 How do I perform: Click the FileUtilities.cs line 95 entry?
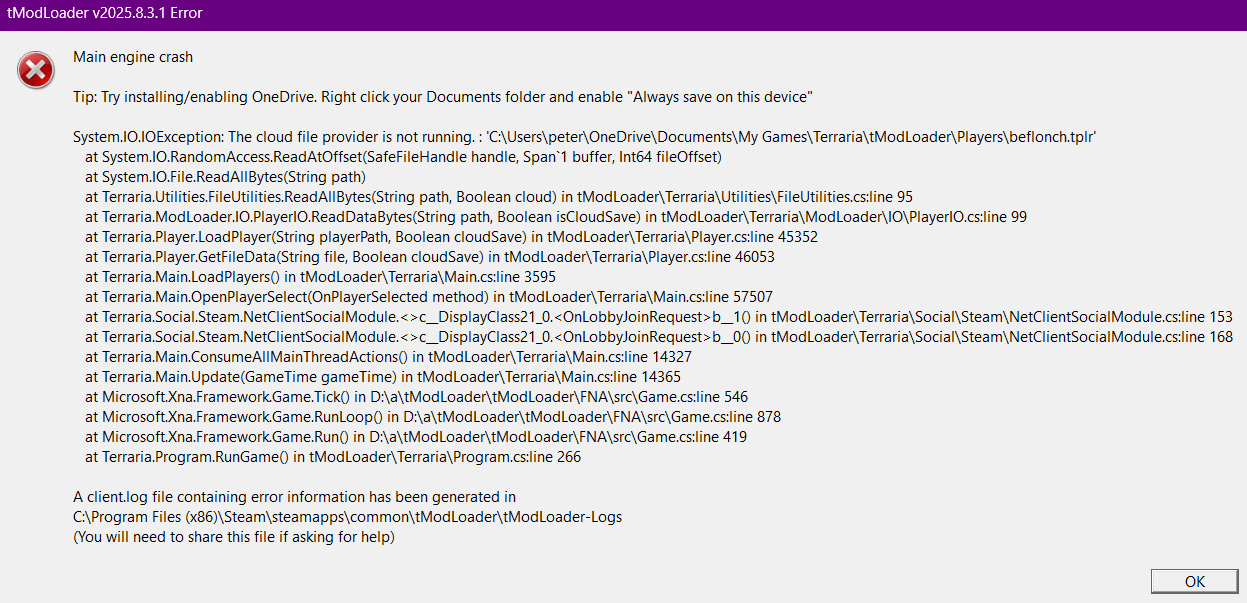pos(499,197)
